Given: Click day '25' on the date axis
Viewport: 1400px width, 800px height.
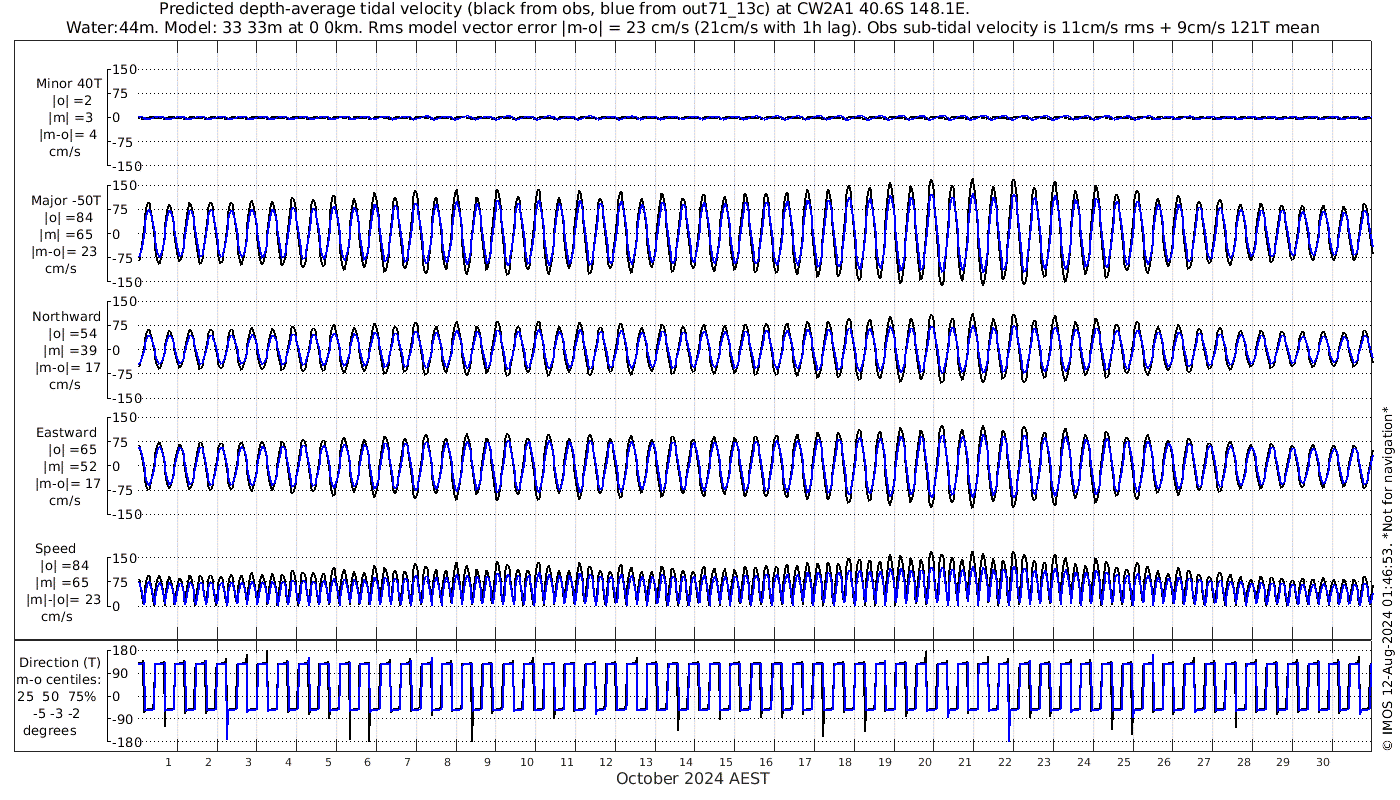Looking at the screenshot, I should [1124, 761].
